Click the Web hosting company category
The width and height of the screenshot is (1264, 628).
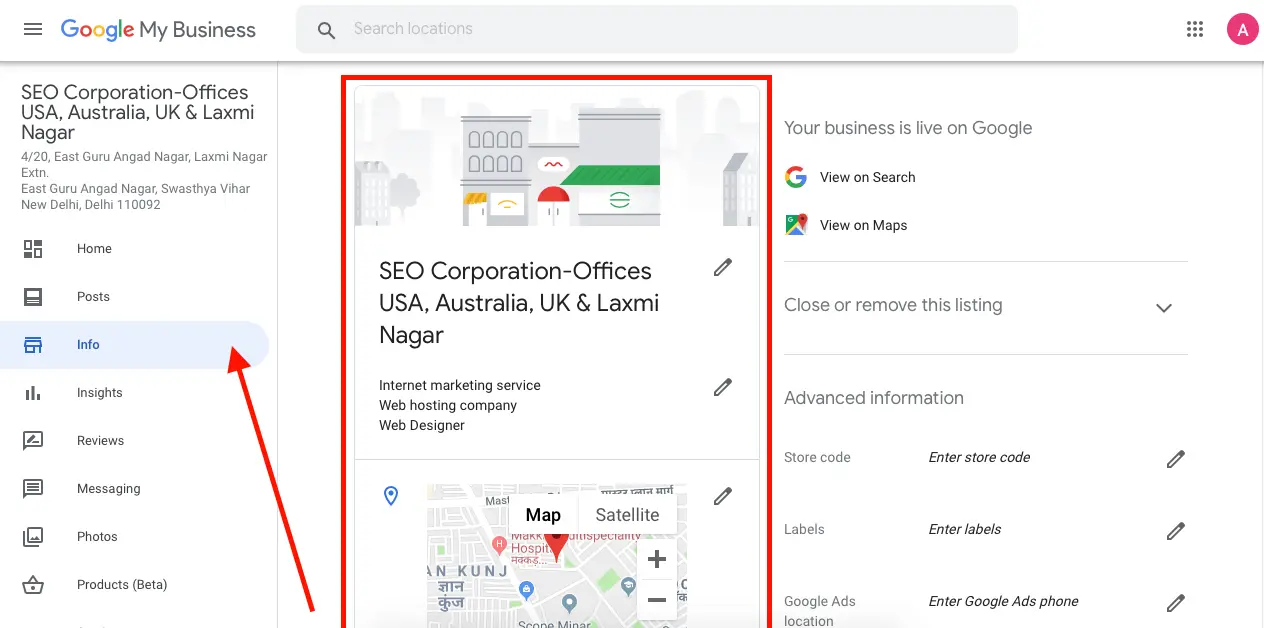click(x=448, y=405)
